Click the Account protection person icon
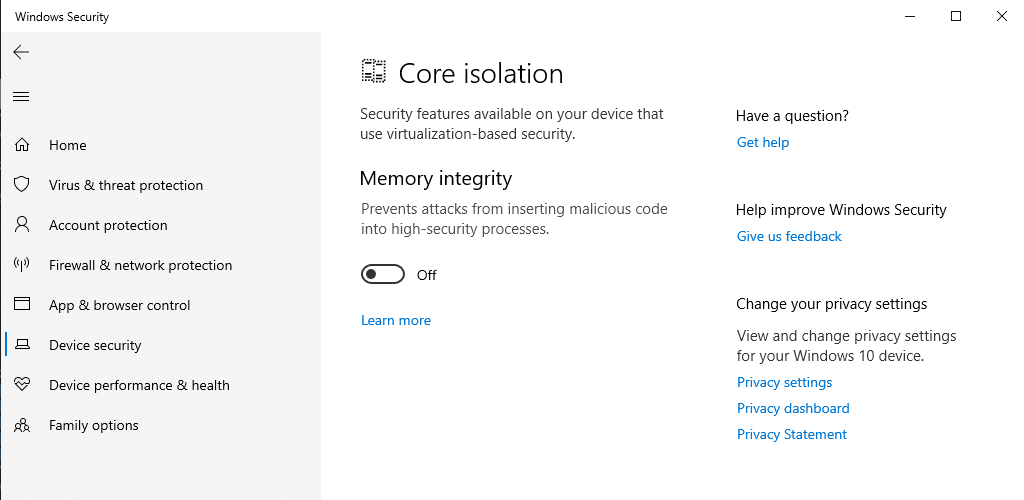 (21, 225)
